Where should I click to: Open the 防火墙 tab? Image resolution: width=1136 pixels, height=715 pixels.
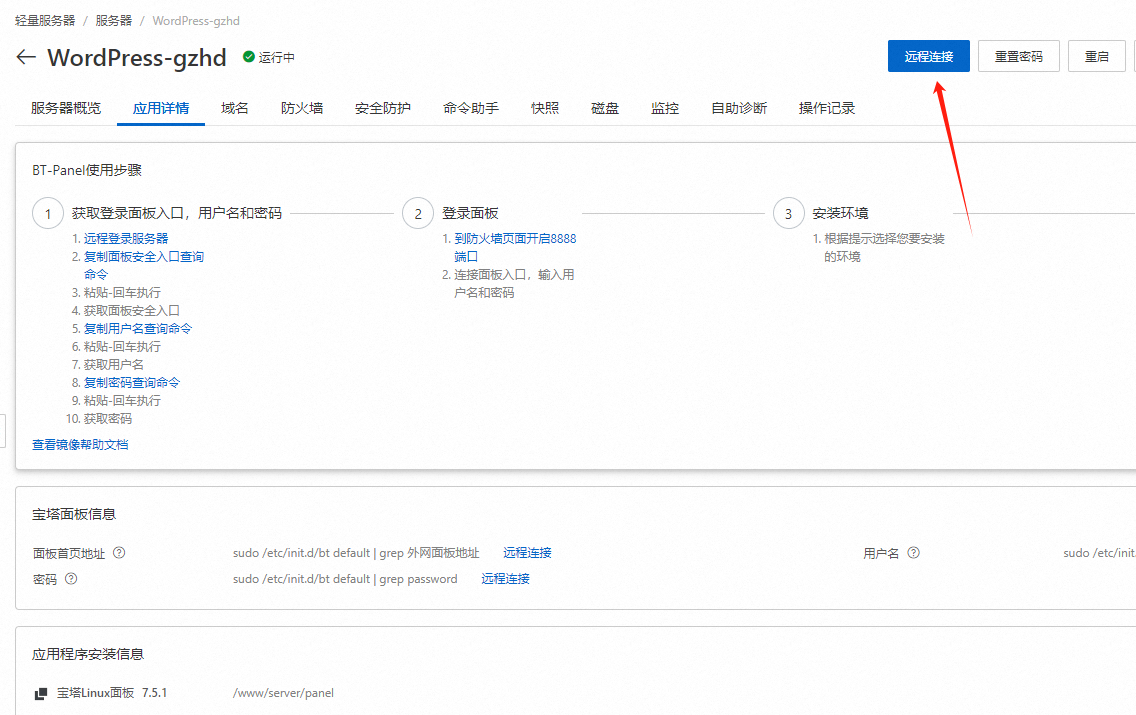[302, 108]
